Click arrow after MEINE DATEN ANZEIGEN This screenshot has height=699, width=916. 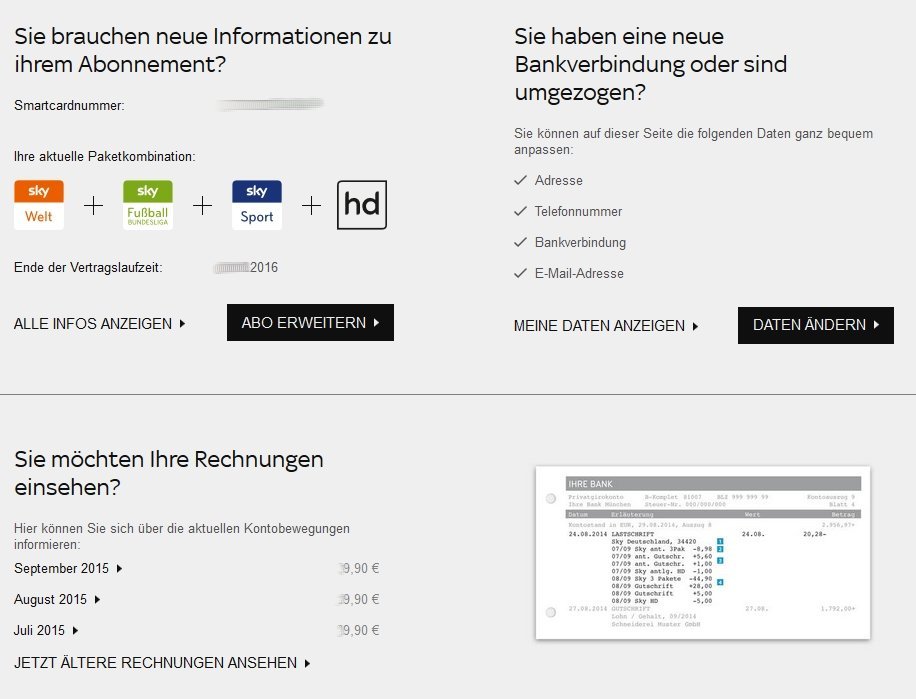(695, 326)
